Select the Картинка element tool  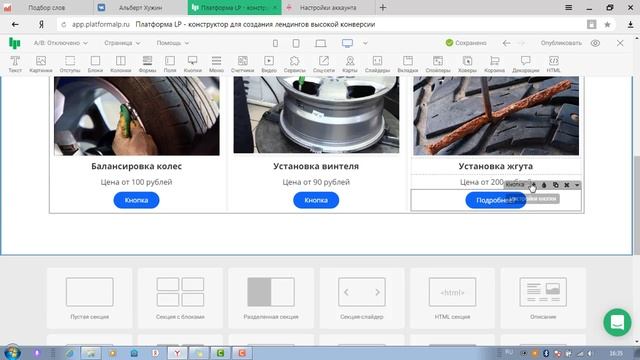point(41,64)
